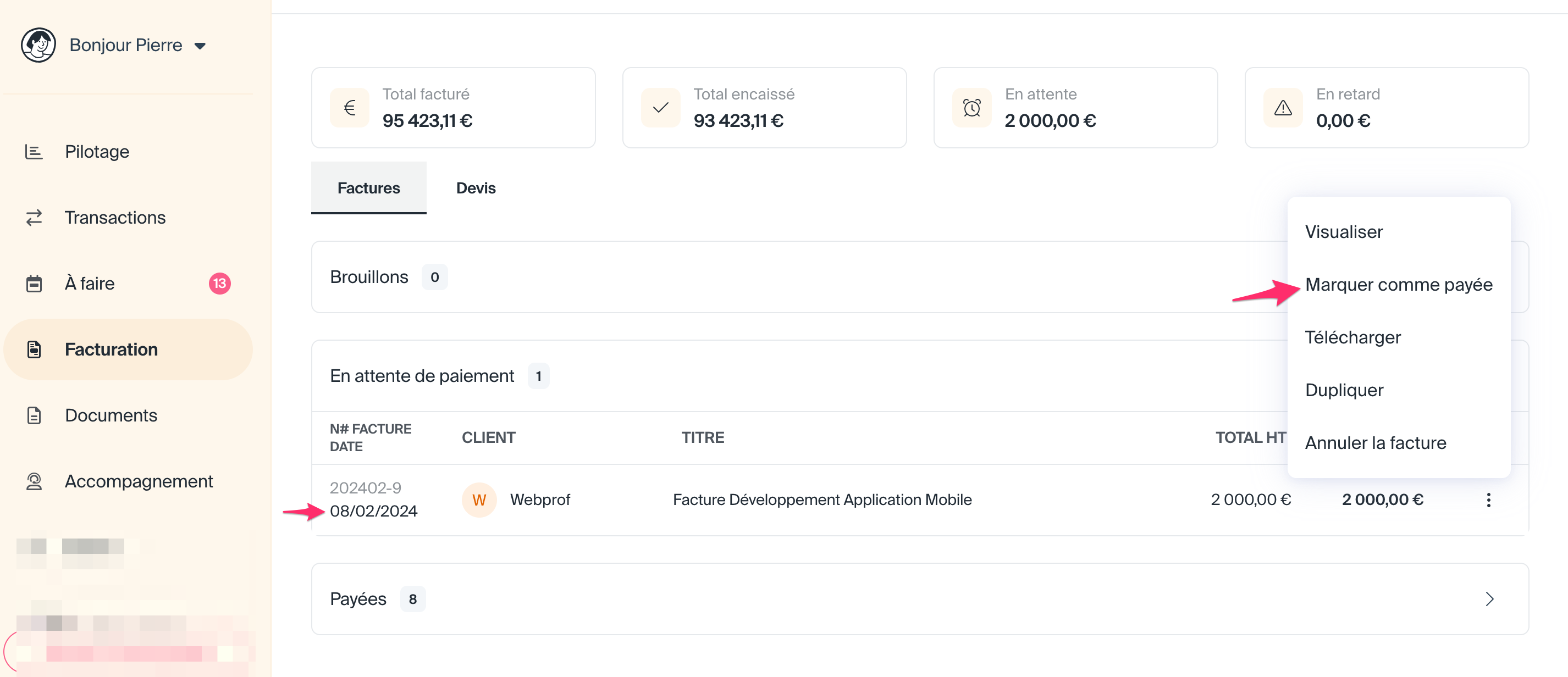Click the Accompagnement support icon
This screenshot has width=1568, height=677.
coord(34,481)
